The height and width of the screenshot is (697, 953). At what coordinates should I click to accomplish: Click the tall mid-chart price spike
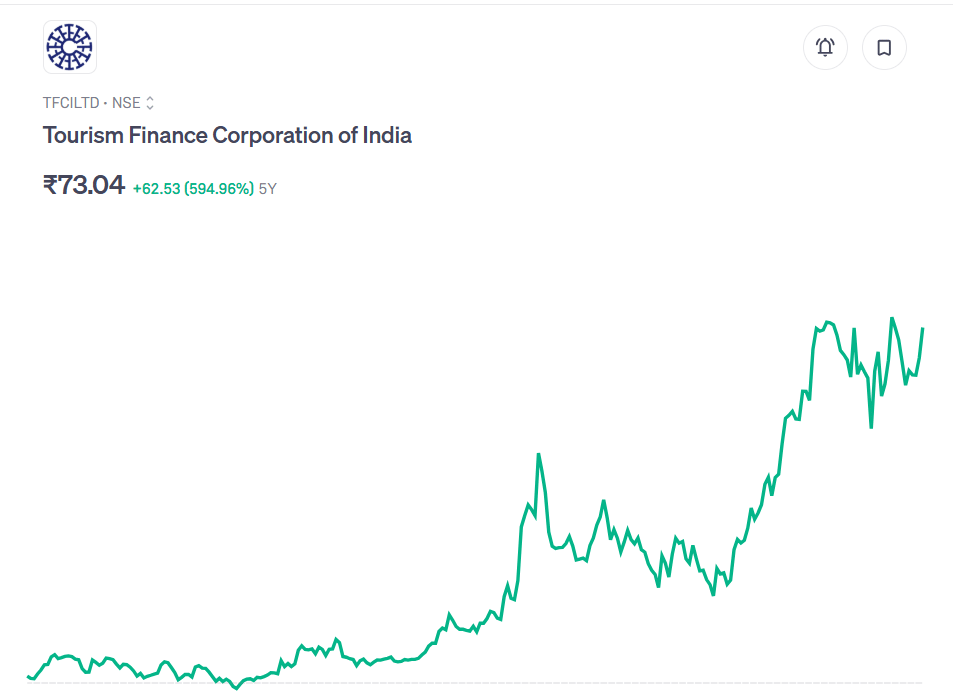pos(539,455)
